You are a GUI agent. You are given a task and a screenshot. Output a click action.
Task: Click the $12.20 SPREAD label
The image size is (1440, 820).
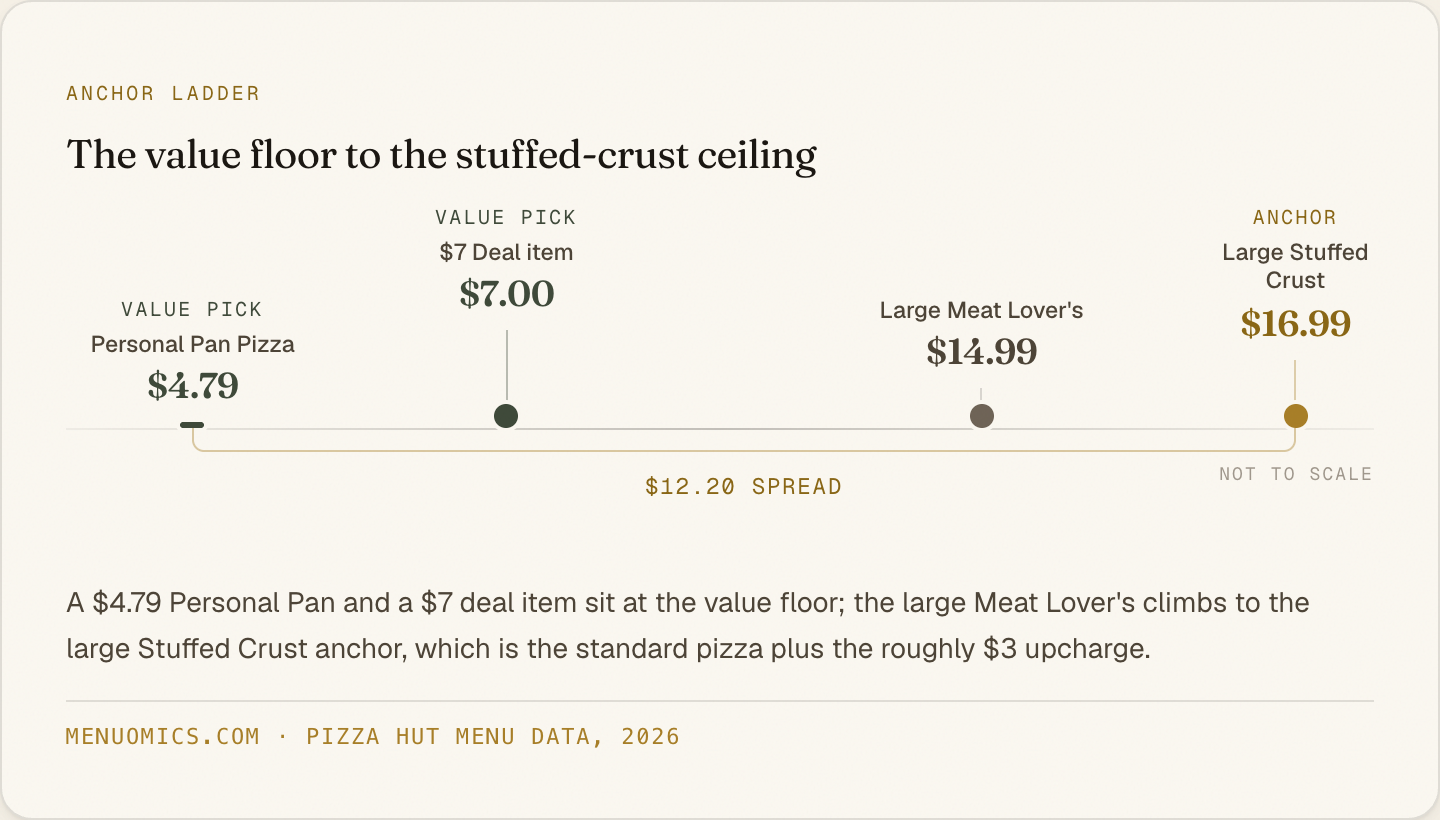744,487
